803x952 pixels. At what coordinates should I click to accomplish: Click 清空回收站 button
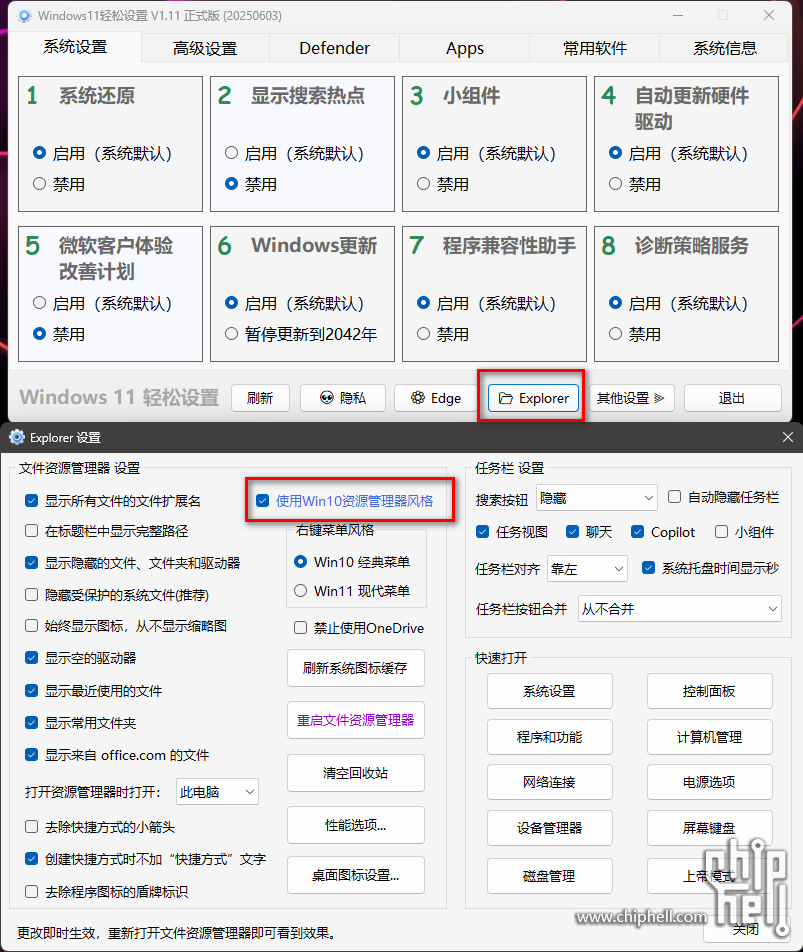pos(356,773)
